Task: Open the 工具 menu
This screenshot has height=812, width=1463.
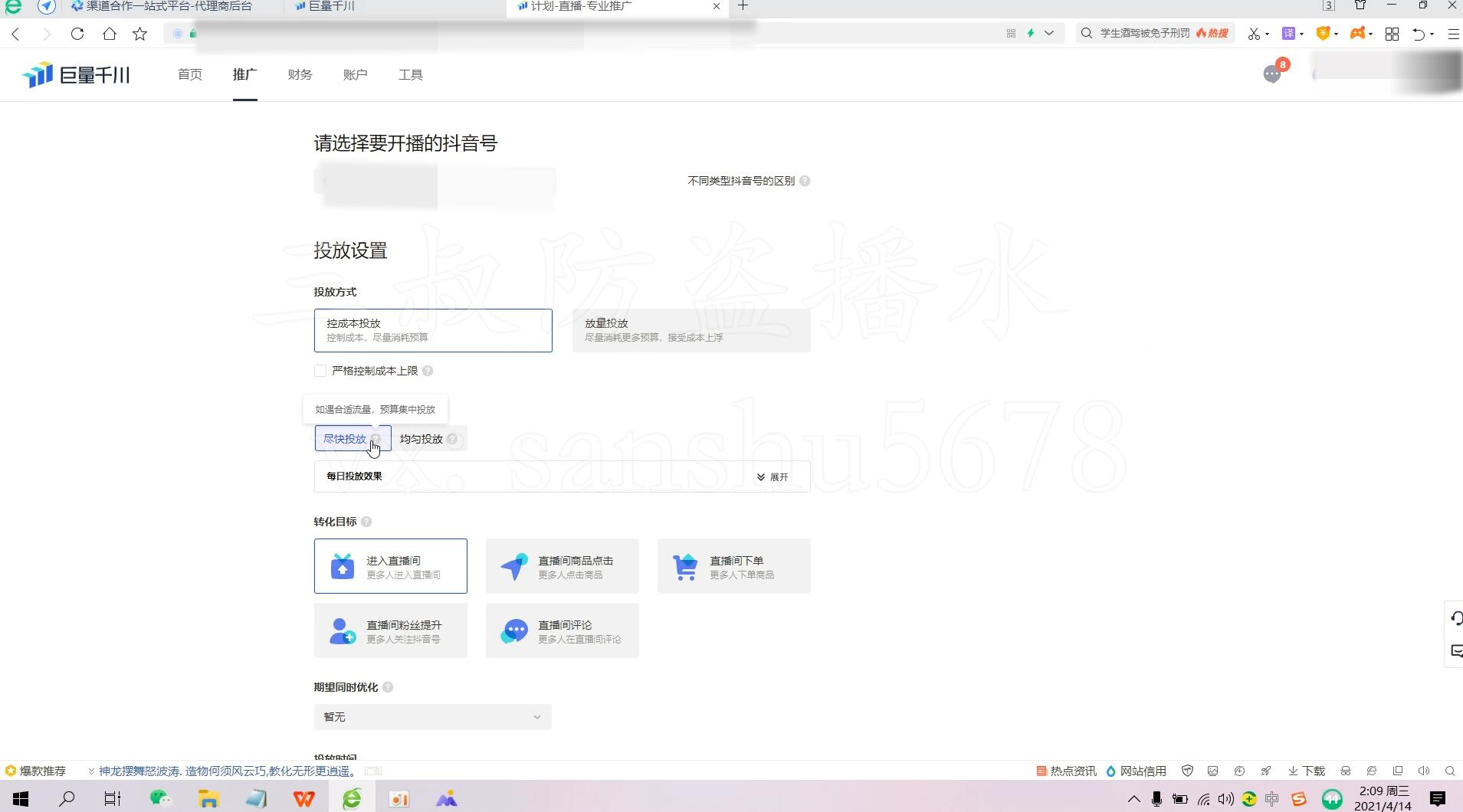Action: (x=410, y=75)
